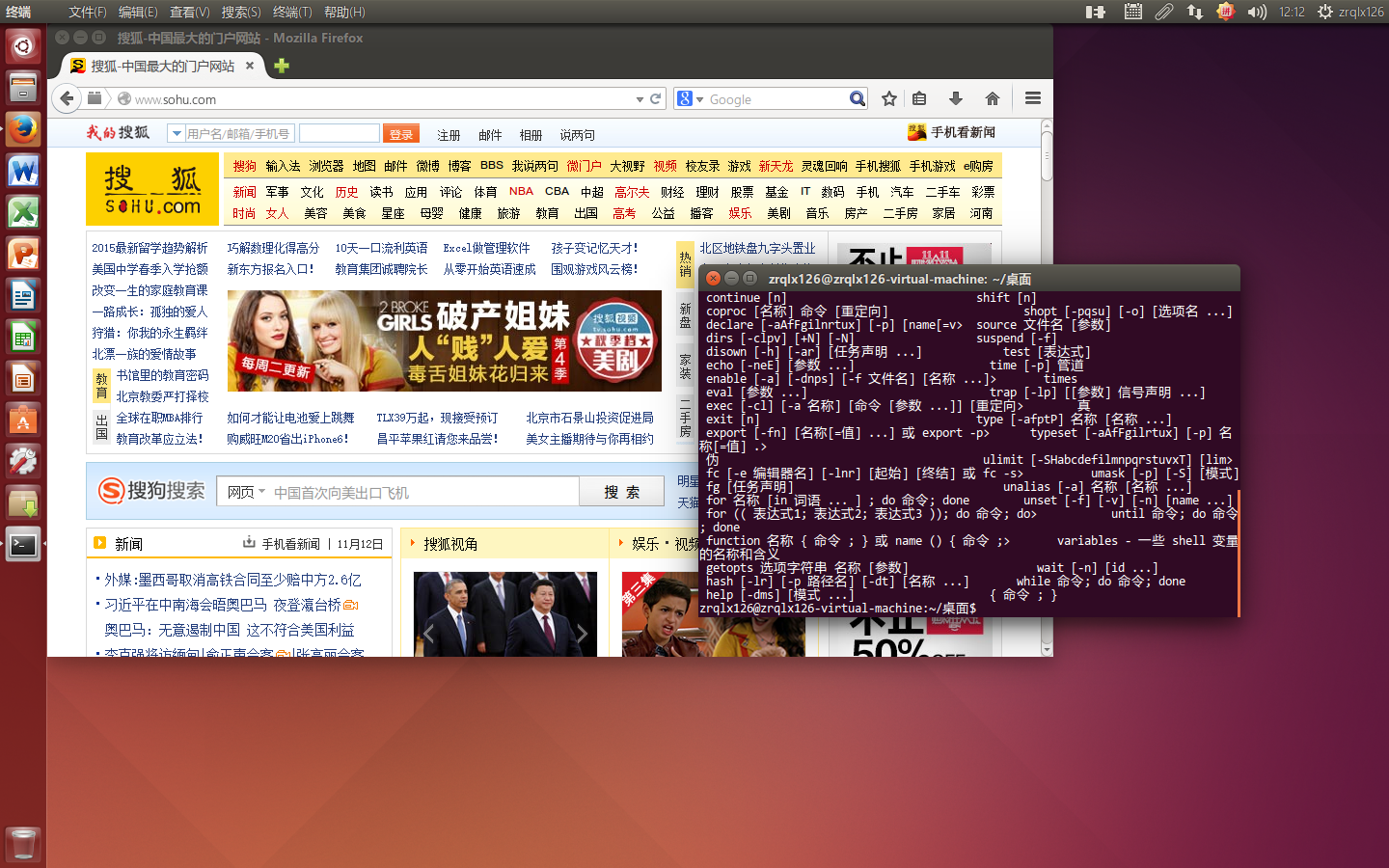Open LibreOffice Impress from launcher
This screenshot has height=868, width=1389.
(x=23, y=378)
